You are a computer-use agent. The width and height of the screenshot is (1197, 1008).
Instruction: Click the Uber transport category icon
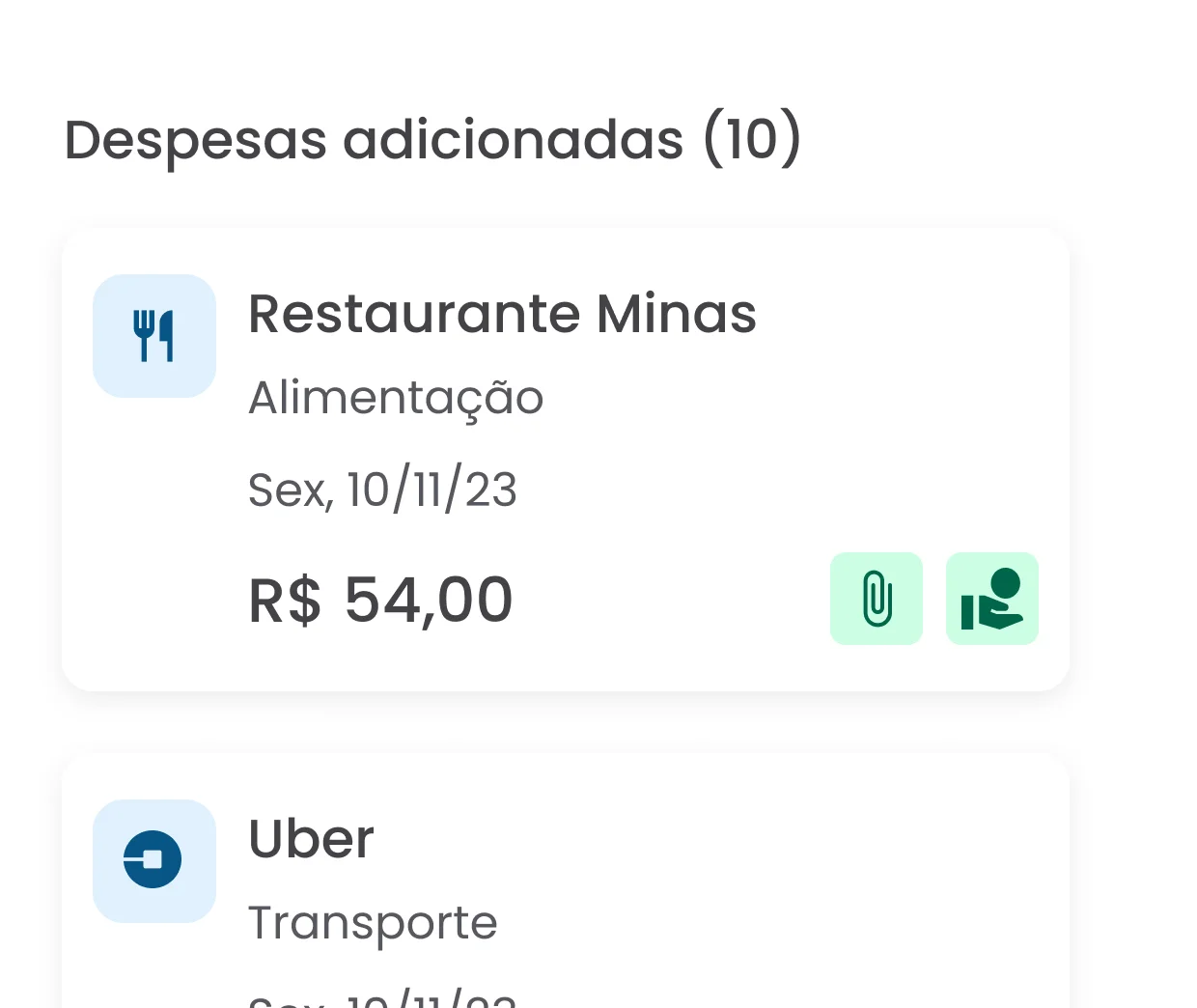[154, 860]
